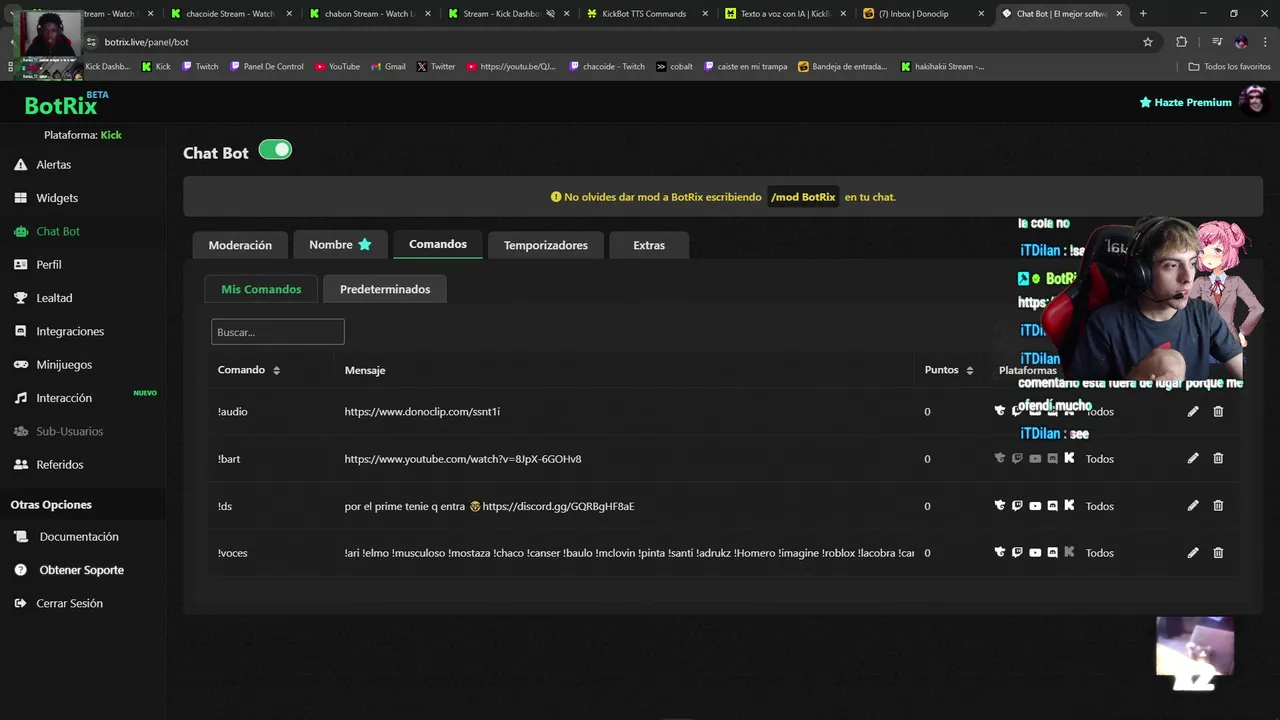1280x720 pixels.
Task: Show the Mis Comandos list
Action: (261, 289)
